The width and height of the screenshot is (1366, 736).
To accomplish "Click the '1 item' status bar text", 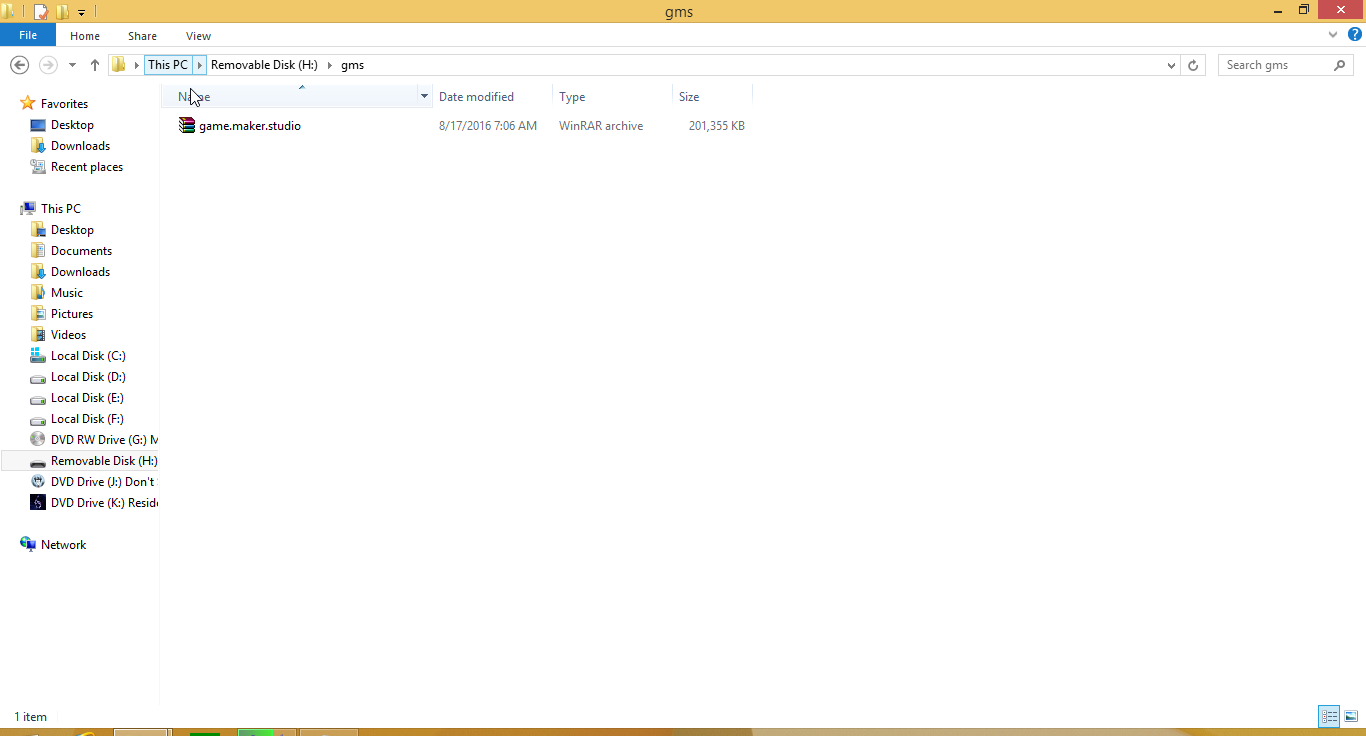I will (30, 717).
